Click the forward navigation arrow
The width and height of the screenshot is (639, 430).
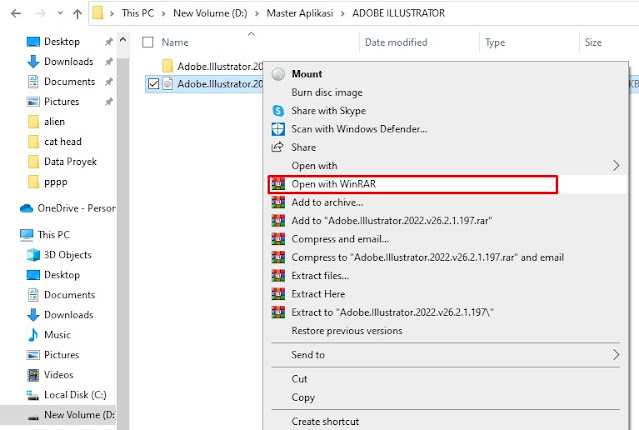(x=40, y=13)
